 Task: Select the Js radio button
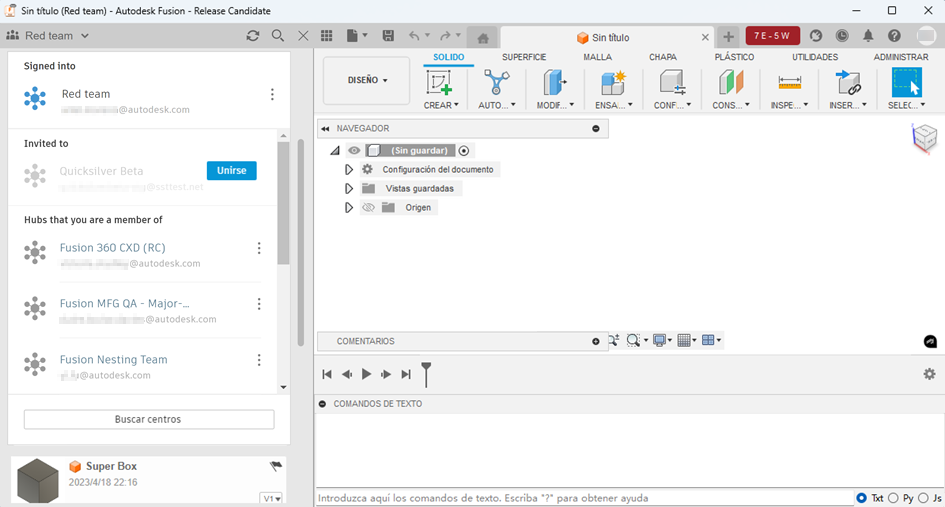click(x=923, y=498)
